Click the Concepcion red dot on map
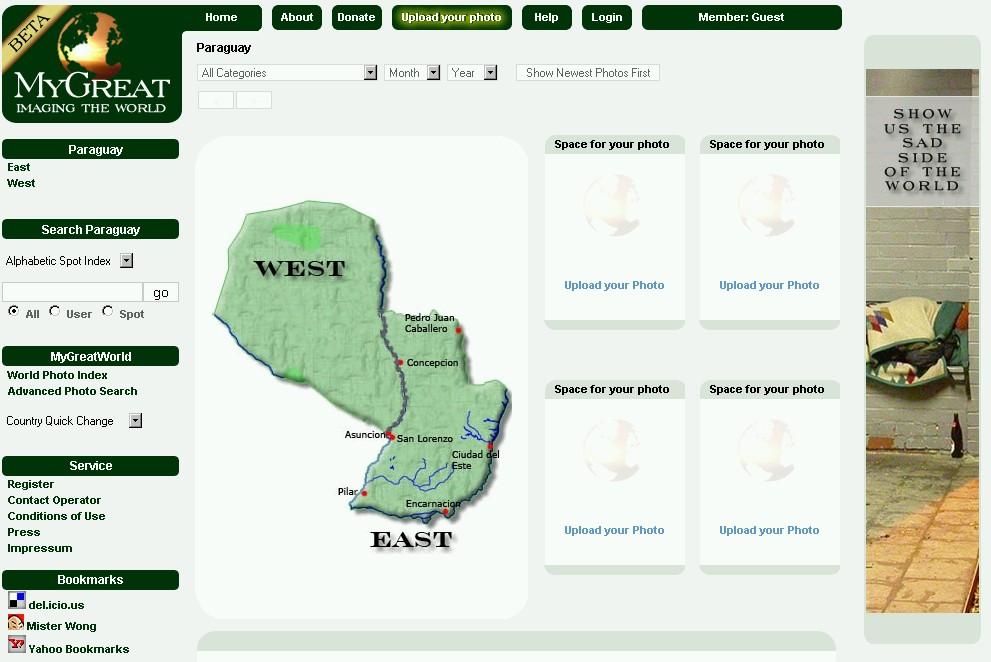The image size is (991, 662). pyautogui.click(x=400, y=362)
